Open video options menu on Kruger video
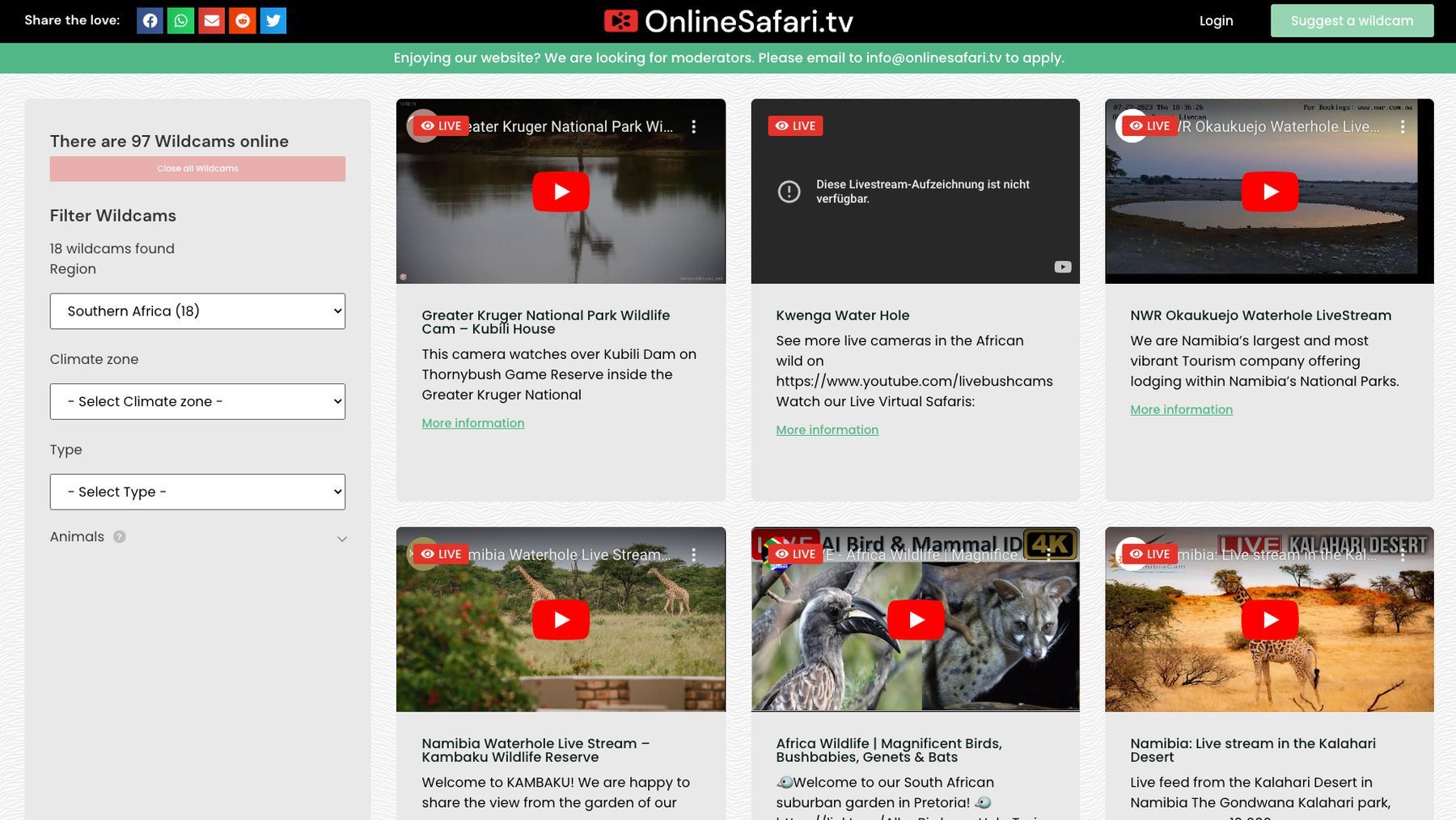The height and width of the screenshot is (820, 1456). (693, 127)
